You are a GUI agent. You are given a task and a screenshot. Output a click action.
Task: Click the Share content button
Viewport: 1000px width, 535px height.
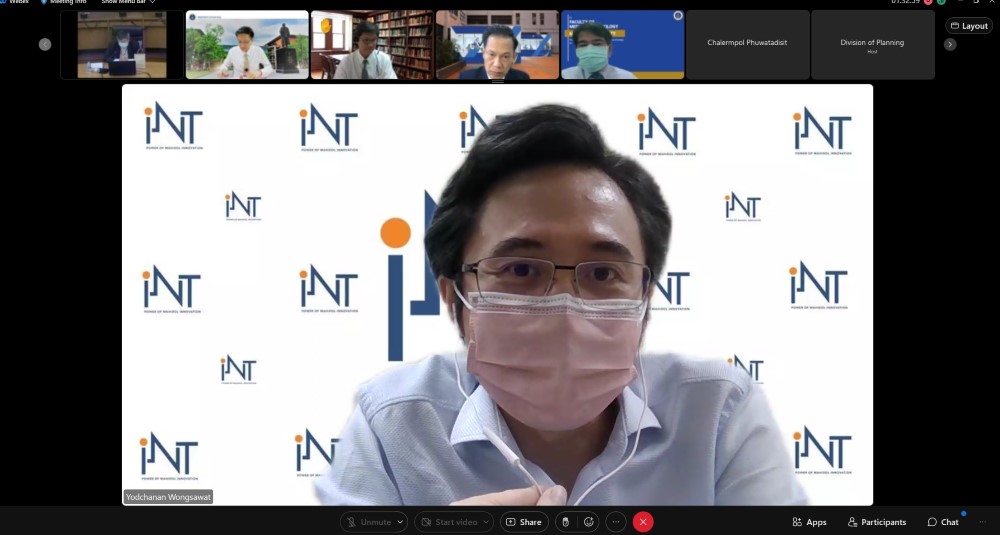[523, 522]
